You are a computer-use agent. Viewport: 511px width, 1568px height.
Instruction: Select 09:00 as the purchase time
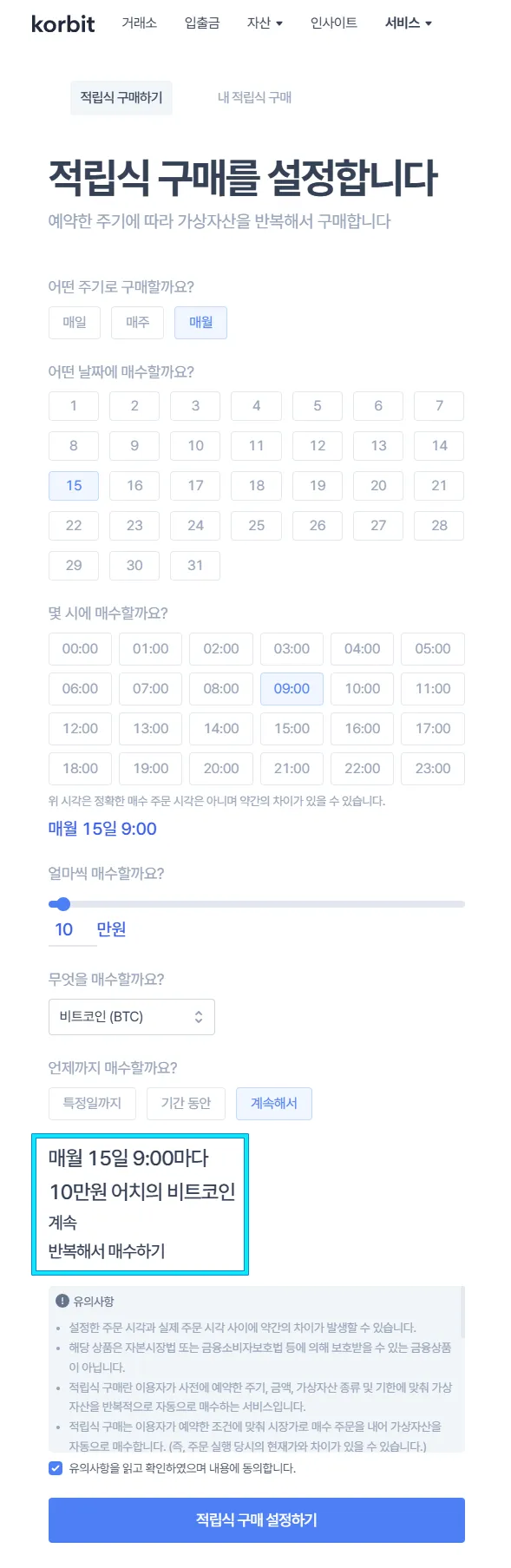pos(292,688)
